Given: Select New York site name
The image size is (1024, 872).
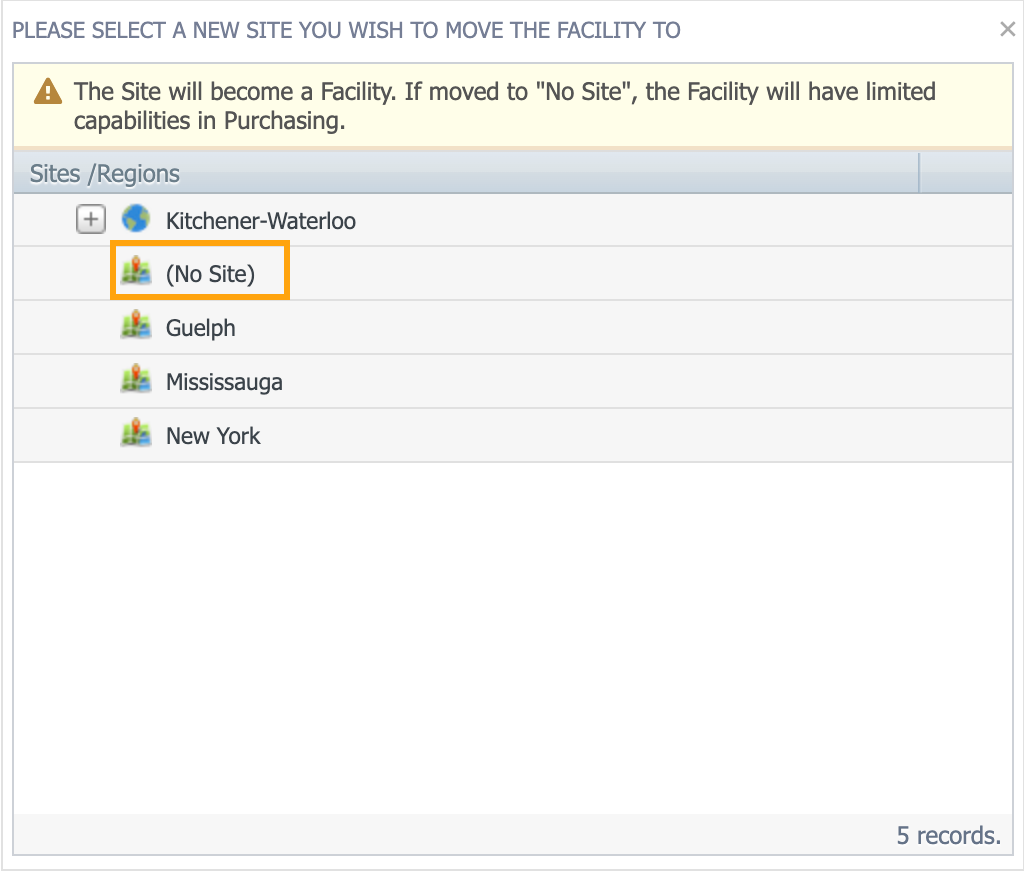Looking at the screenshot, I should (x=213, y=436).
